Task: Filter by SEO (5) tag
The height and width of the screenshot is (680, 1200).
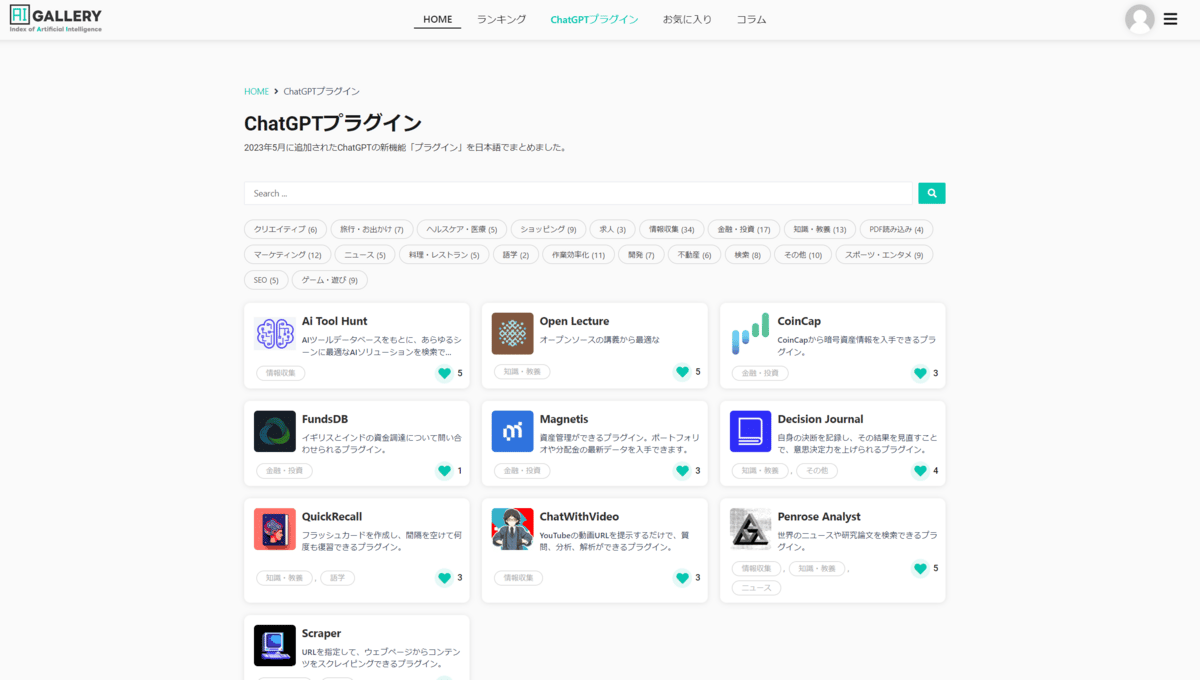Action: (x=266, y=280)
